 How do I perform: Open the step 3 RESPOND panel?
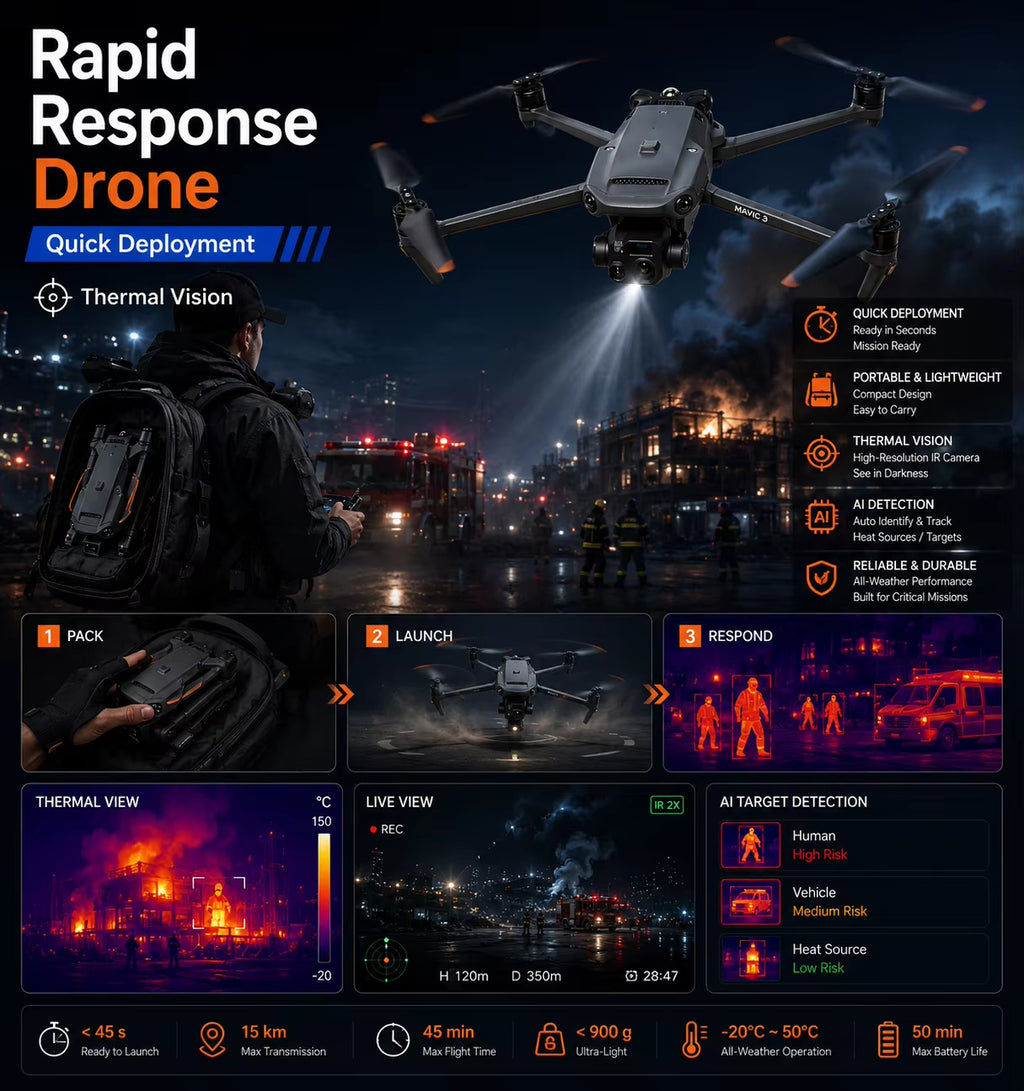click(833, 693)
